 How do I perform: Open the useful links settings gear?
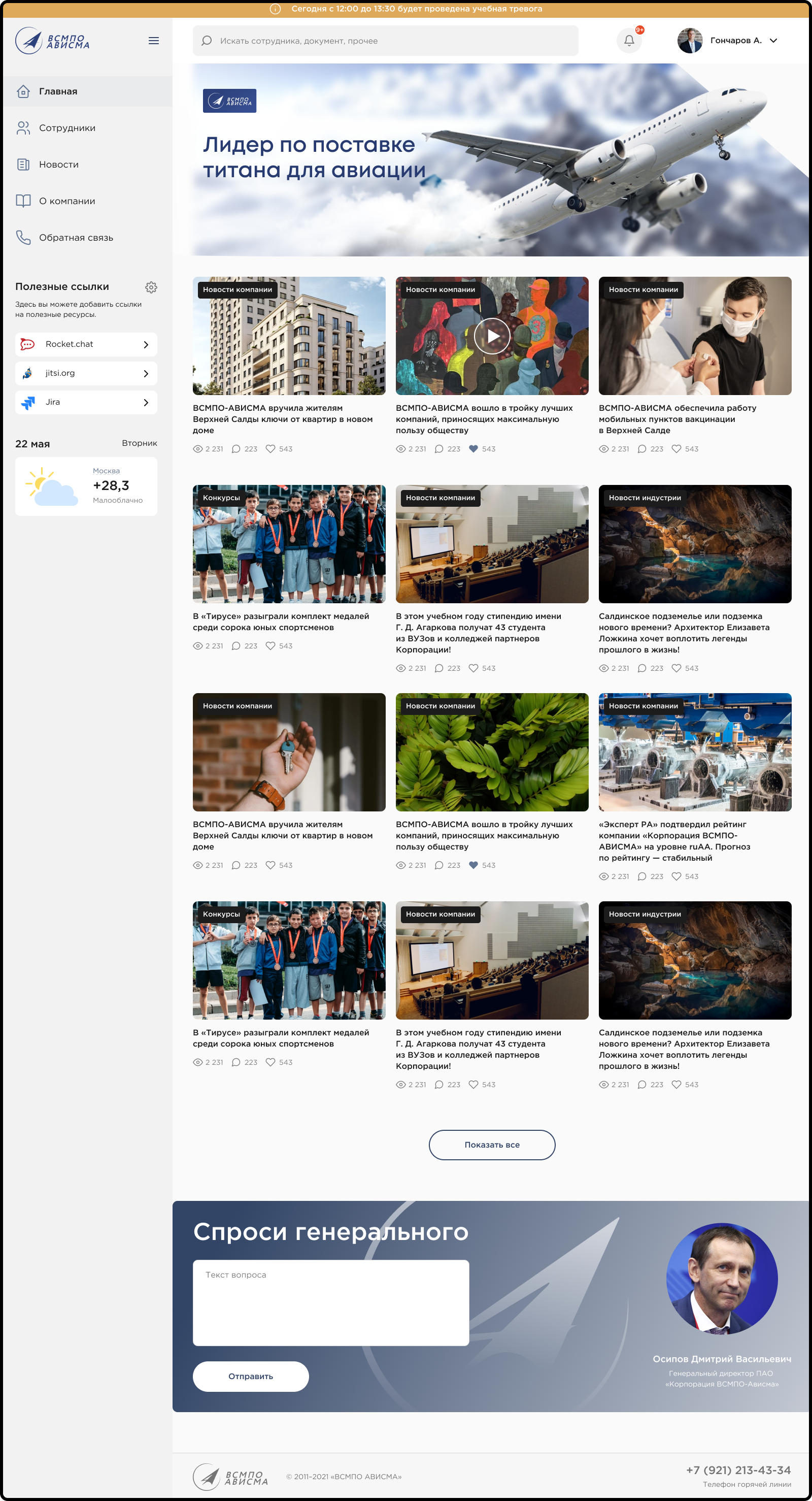click(151, 287)
